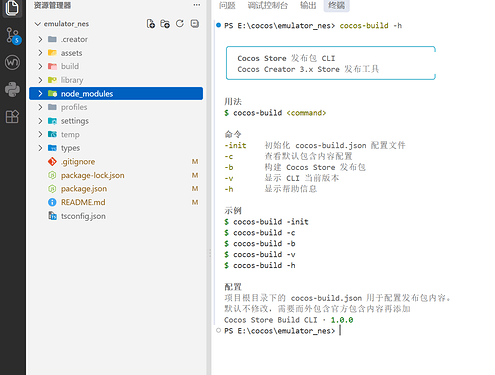This screenshot has height=375, width=495.
Task: Click the 资源管理器 explorer title
Action: [x=52, y=5]
